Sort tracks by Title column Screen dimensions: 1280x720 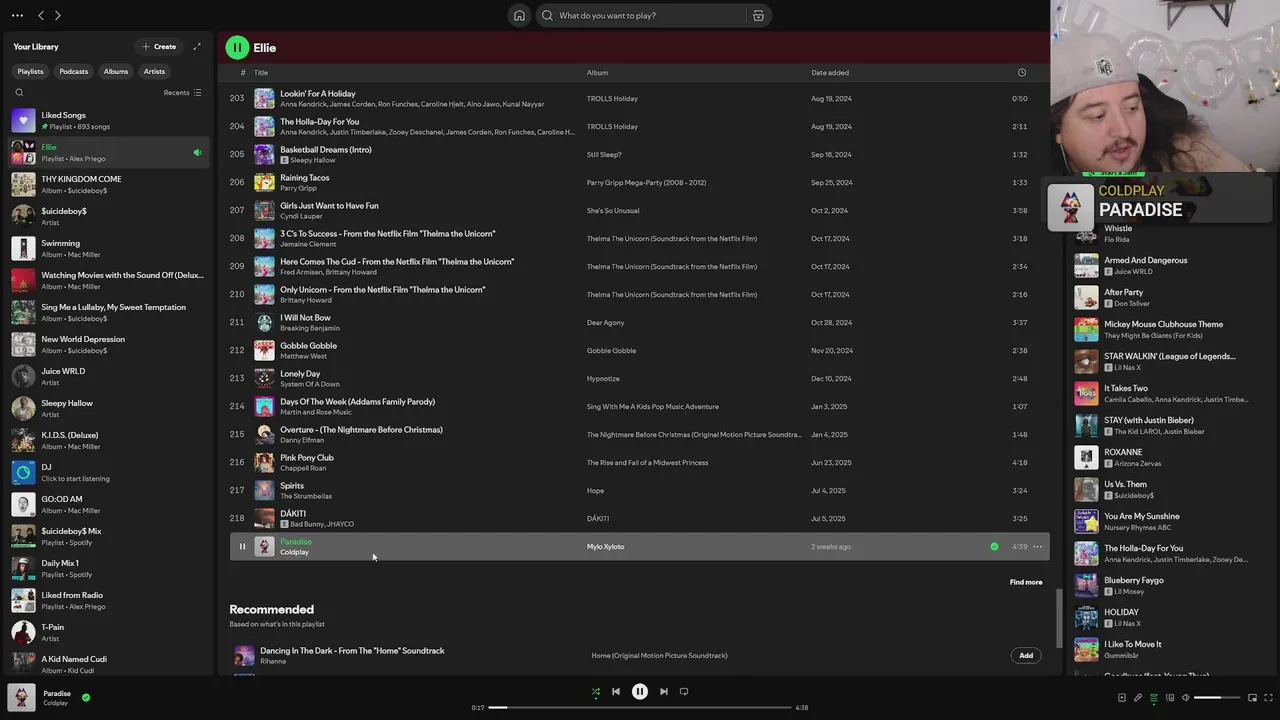coord(261,72)
